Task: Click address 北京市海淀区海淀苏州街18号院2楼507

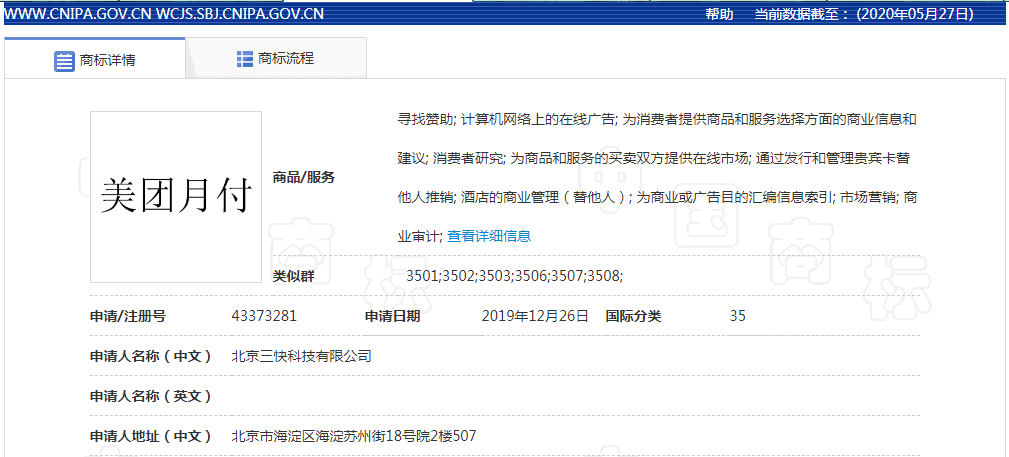Action: [x=354, y=436]
